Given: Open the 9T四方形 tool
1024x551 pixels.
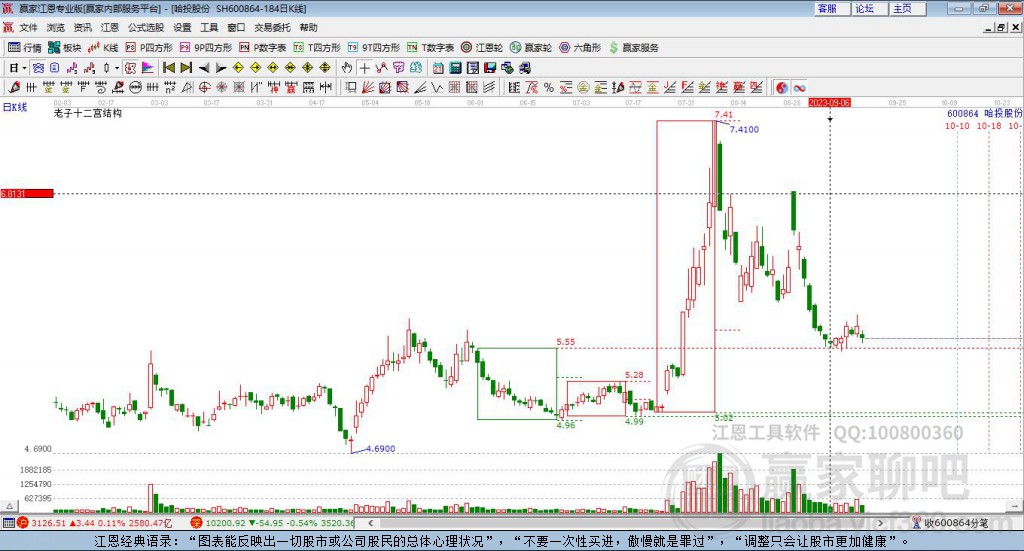Looking at the screenshot, I should [374, 48].
